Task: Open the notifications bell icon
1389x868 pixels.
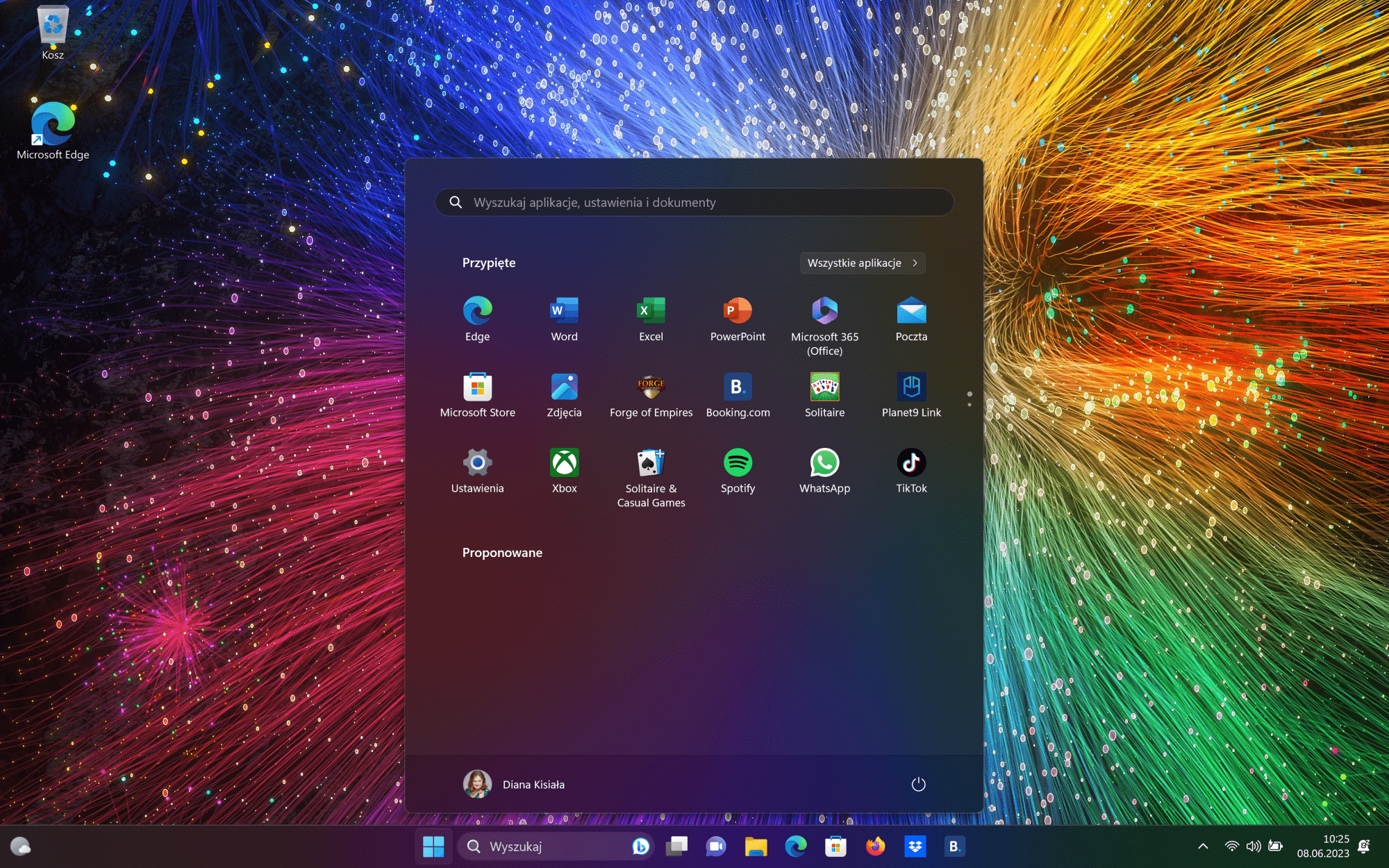Action: (x=1364, y=846)
